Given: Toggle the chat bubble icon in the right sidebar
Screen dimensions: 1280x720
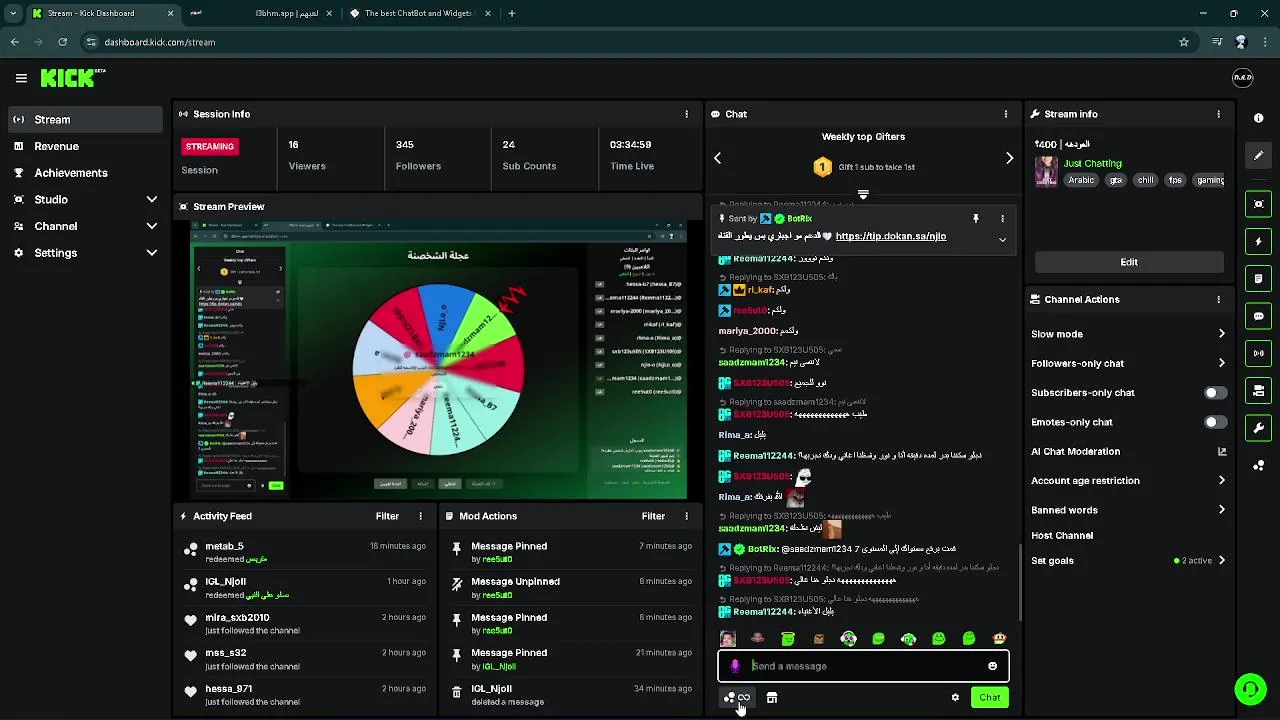Looking at the screenshot, I should click(1258, 316).
